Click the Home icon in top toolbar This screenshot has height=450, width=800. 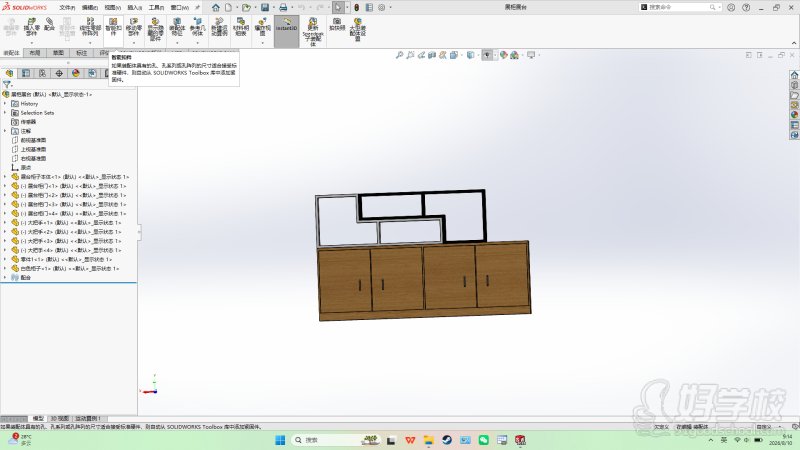(x=216, y=7)
